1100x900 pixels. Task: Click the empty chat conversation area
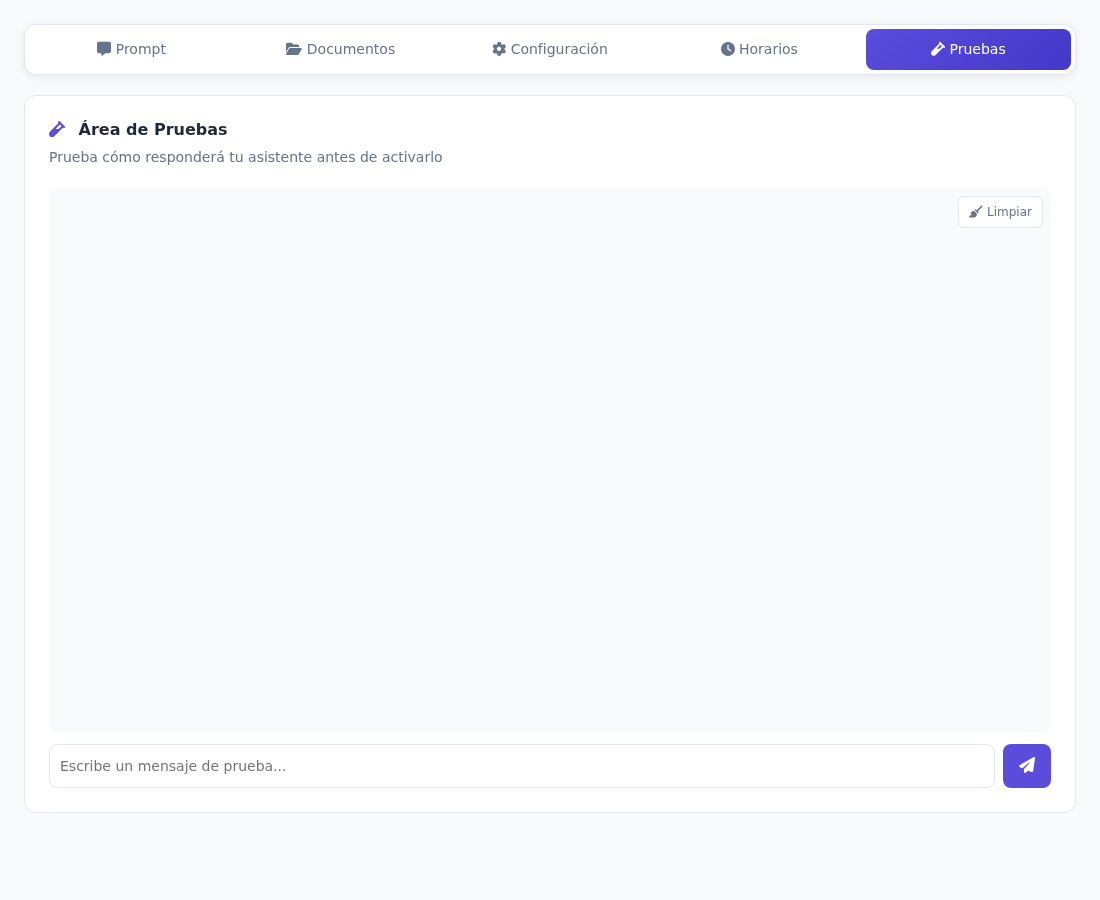(x=549, y=459)
